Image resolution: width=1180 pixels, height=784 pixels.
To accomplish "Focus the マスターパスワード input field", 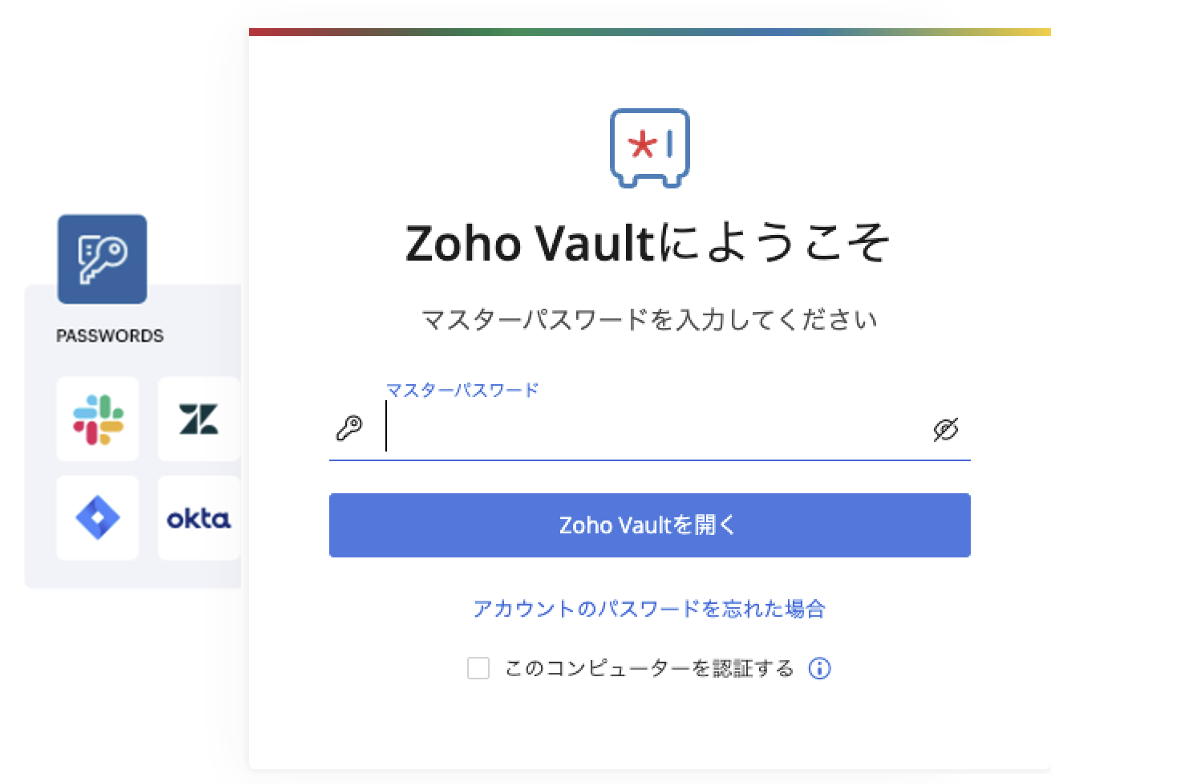I will pyautogui.click(x=650, y=430).
